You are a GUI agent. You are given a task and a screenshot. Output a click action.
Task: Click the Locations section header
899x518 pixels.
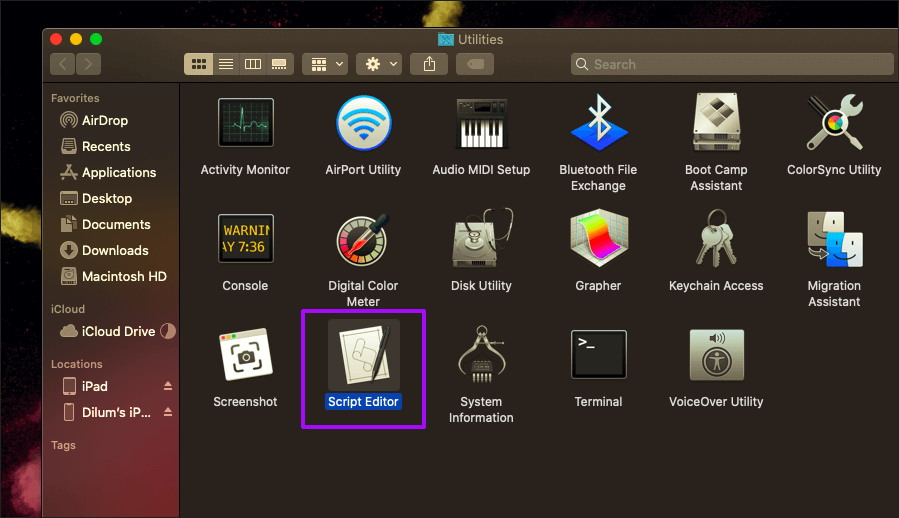(77, 364)
